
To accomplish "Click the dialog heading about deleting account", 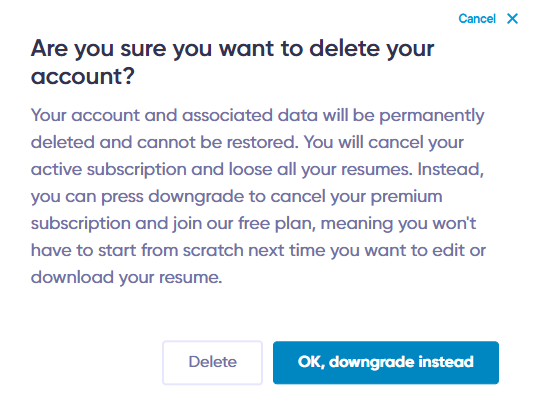I will point(233,62).
